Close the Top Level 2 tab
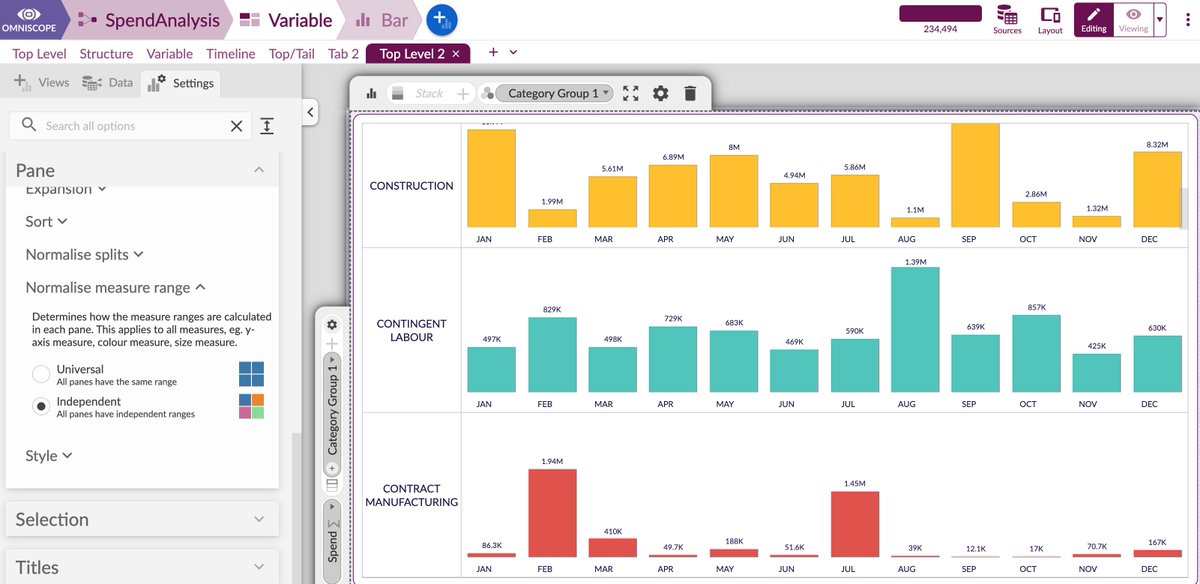This screenshot has width=1200, height=584. pos(456,54)
